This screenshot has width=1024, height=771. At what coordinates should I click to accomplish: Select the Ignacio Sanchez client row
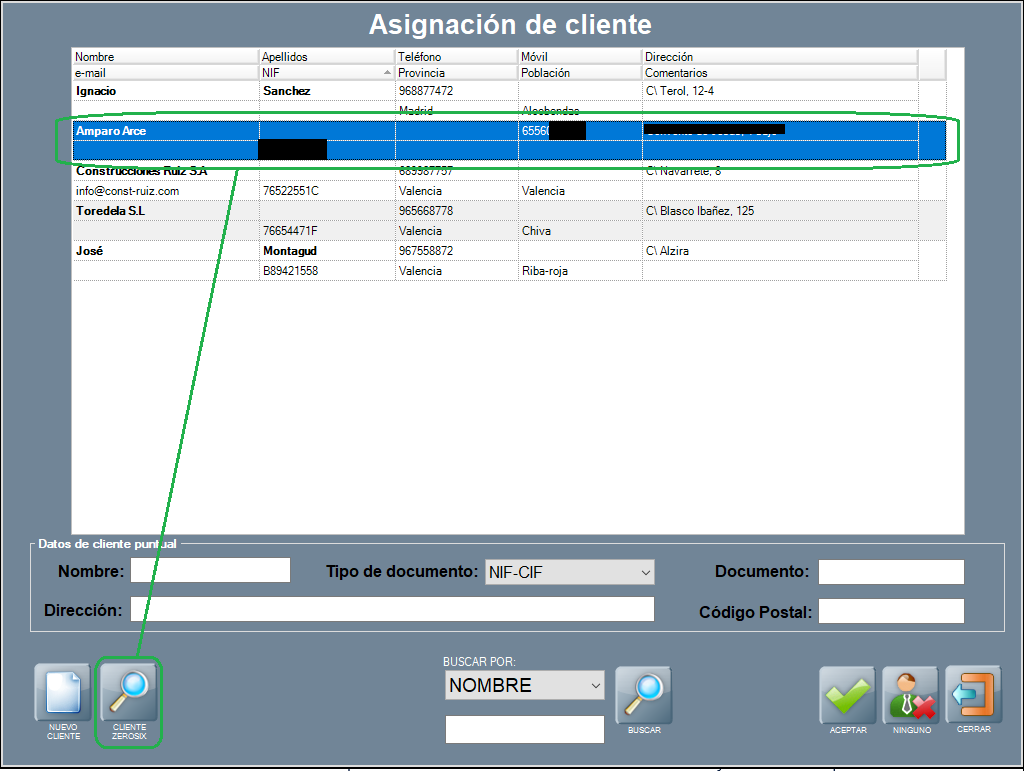(165, 91)
